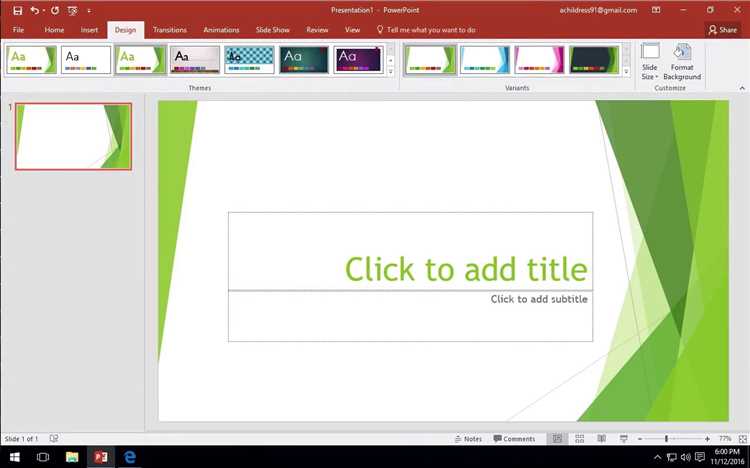The width and height of the screenshot is (750, 468).
Task: Apply the dark teal theme
Action: [304, 60]
